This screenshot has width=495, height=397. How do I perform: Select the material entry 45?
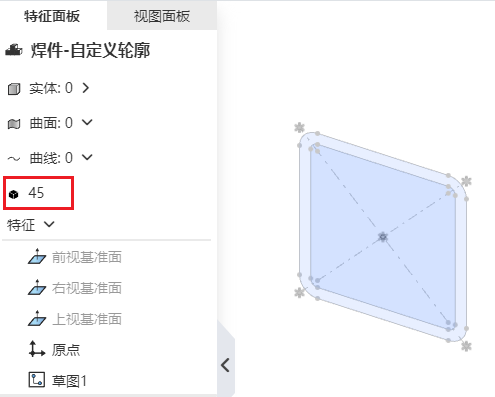36,193
